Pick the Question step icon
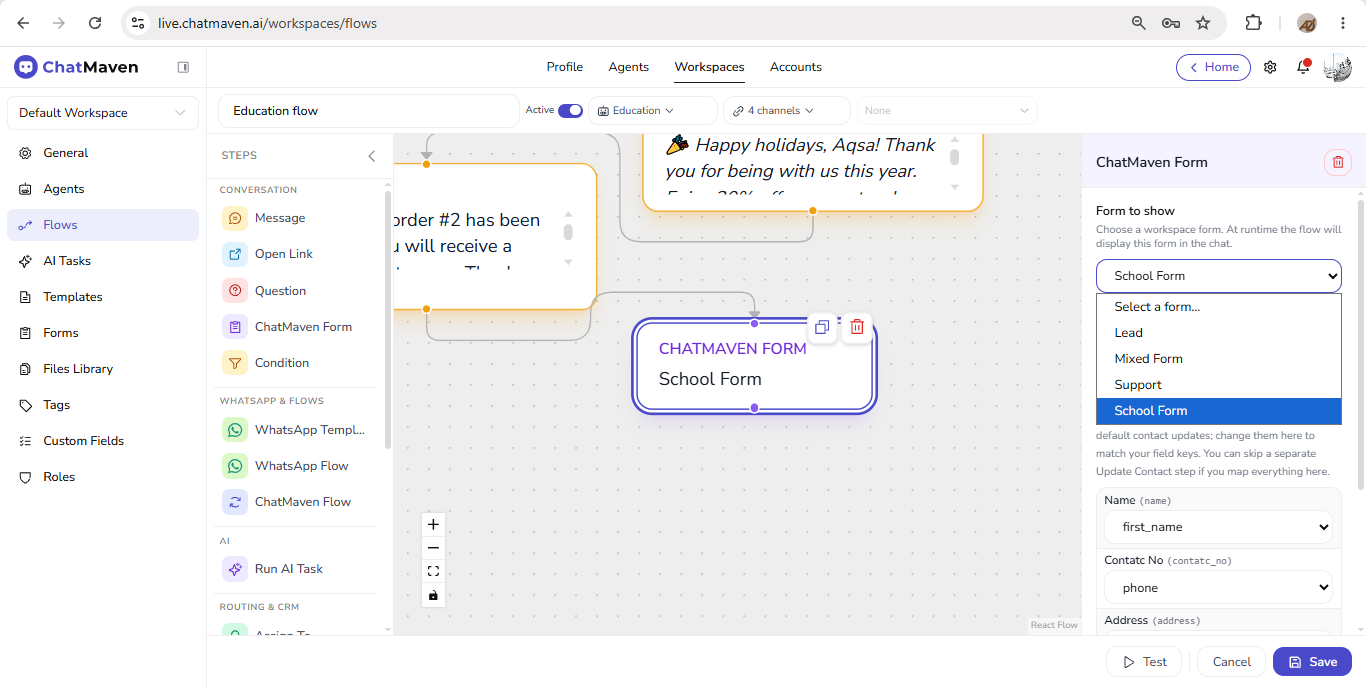Image resolution: width=1366 pixels, height=687 pixels. 235,291
